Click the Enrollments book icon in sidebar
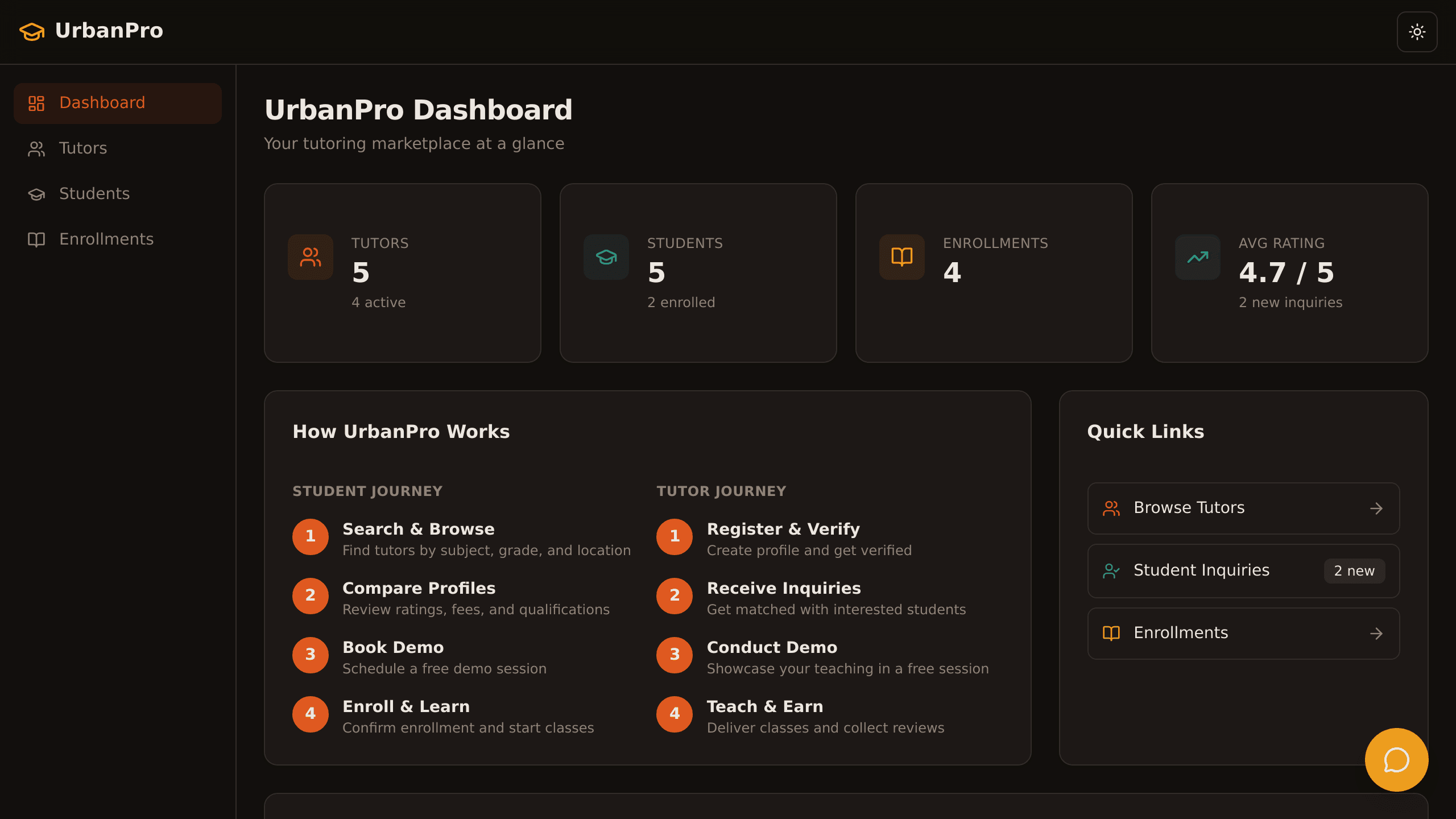This screenshot has width=1456, height=819. point(36,239)
